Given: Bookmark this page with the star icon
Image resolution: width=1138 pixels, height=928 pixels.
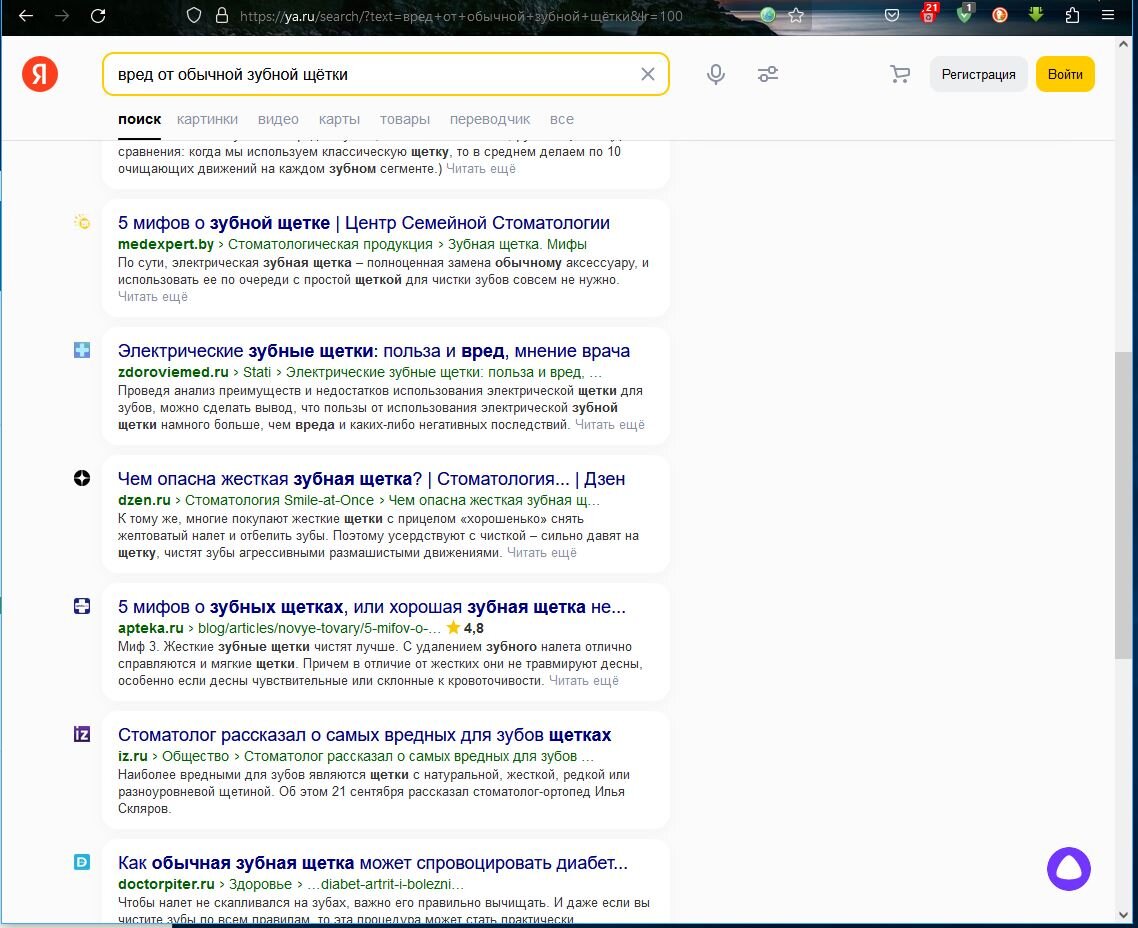Looking at the screenshot, I should 796,15.
